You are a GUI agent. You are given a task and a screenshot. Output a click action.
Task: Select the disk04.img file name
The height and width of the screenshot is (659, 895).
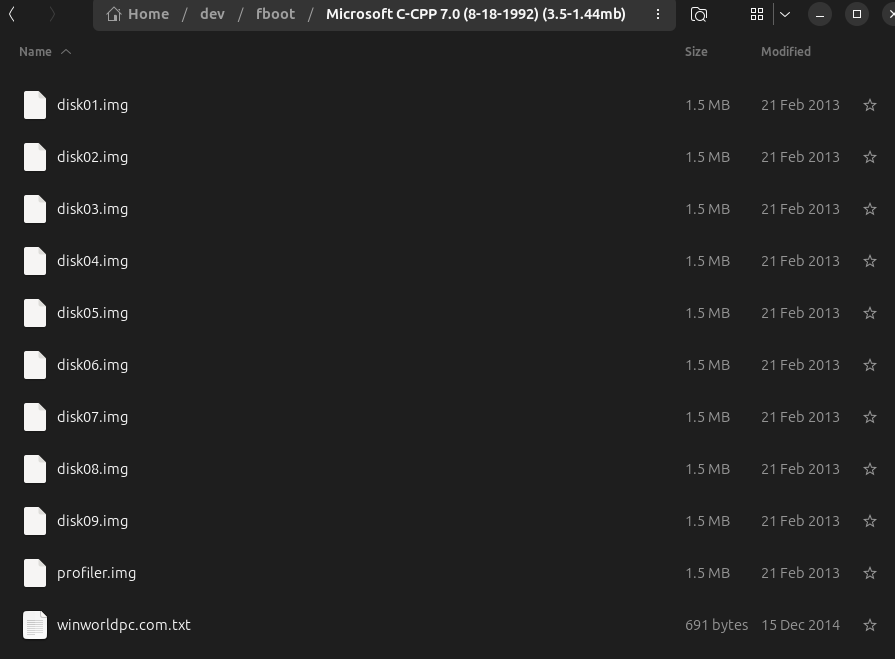pyautogui.click(x=92, y=261)
